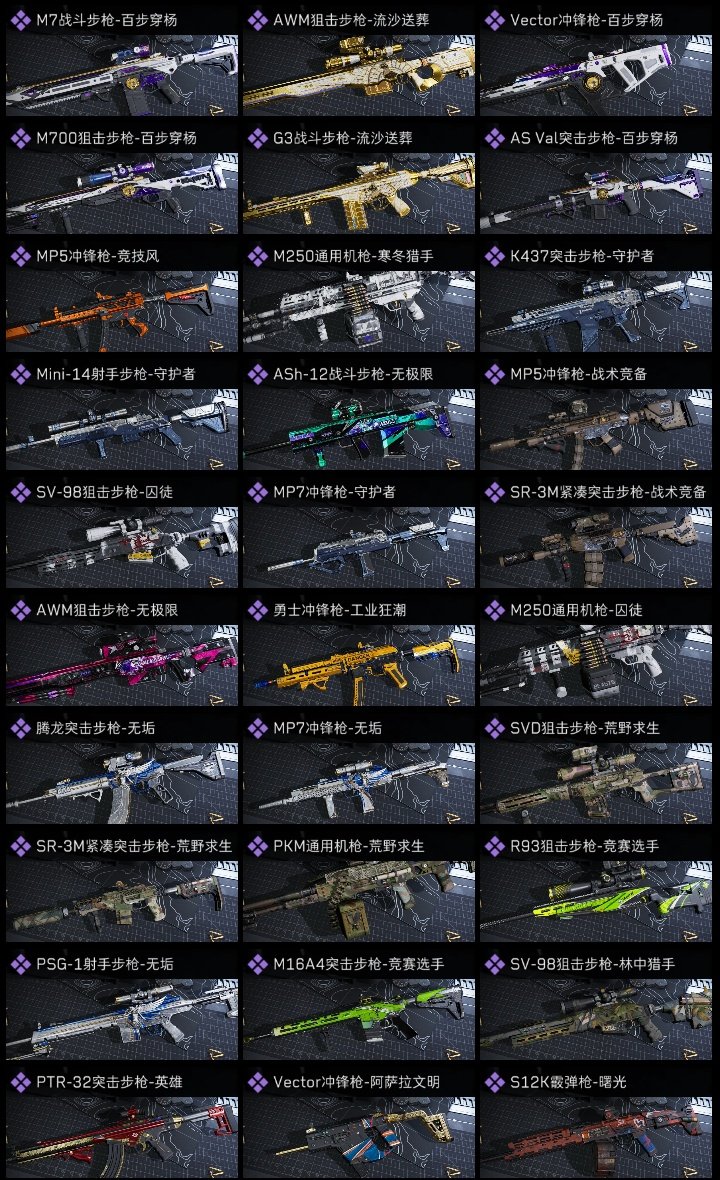
Task: Click the purple icon before M250通用机枪-寒冬猎手
Action: 257,257
